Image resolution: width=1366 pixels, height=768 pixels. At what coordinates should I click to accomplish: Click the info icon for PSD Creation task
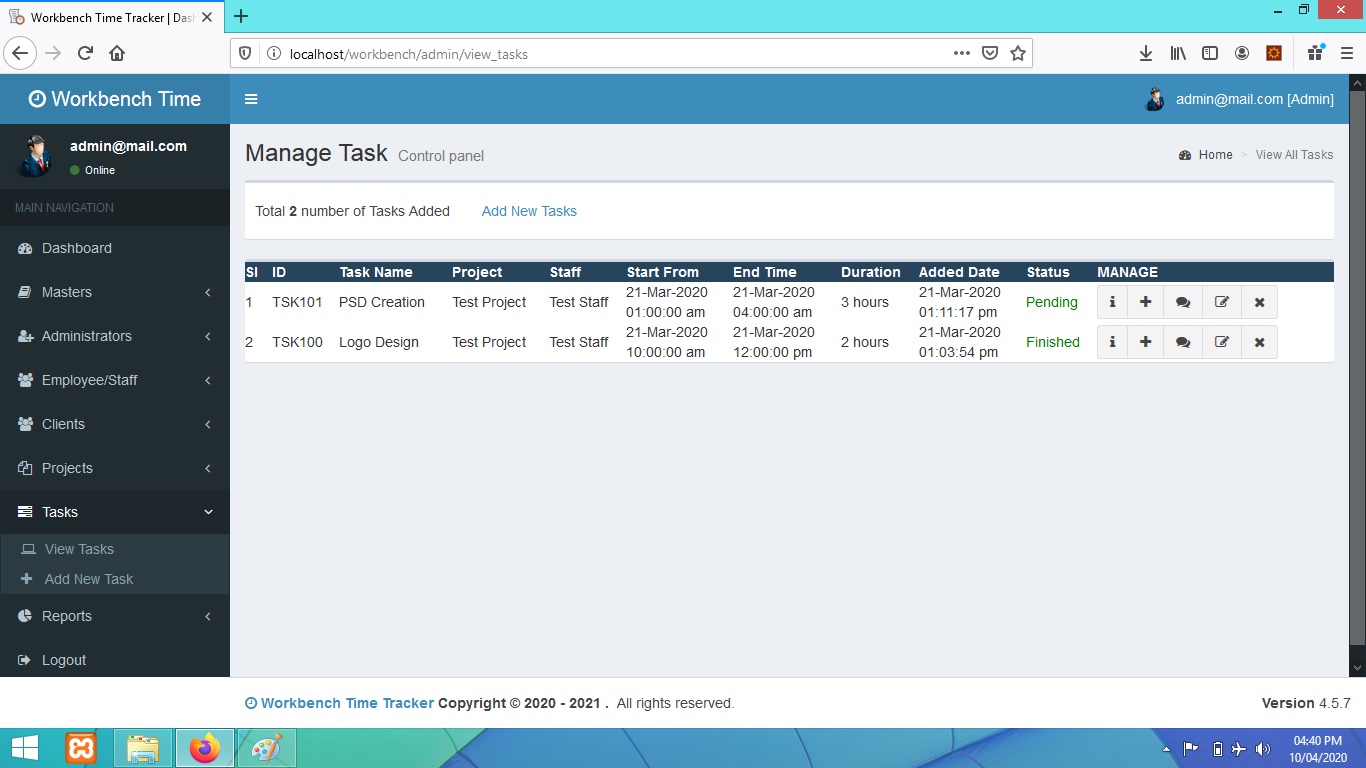coord(1112,302)
